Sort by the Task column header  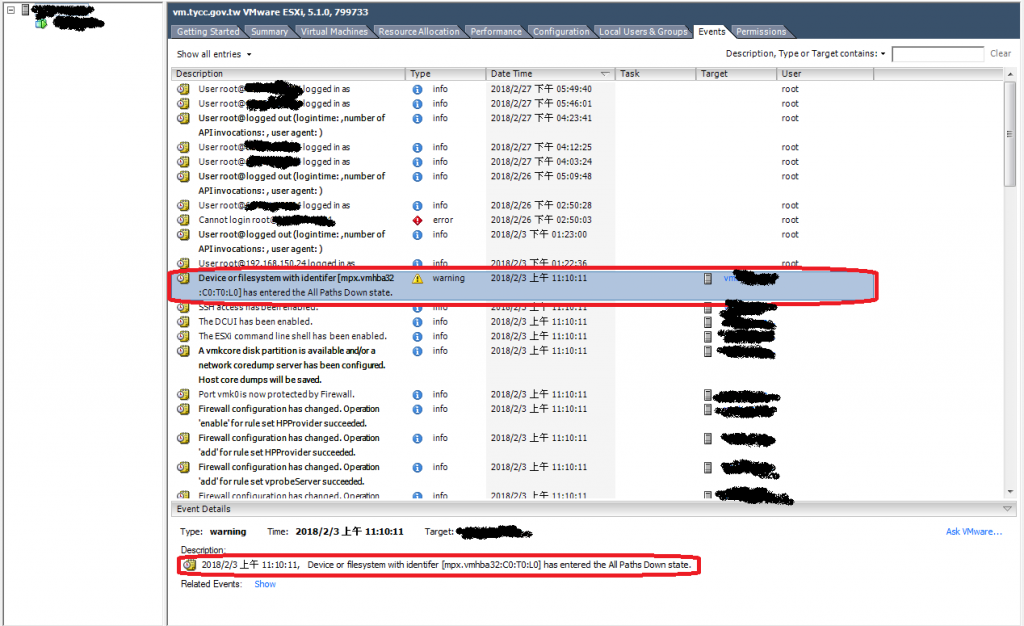pos(656,74)
